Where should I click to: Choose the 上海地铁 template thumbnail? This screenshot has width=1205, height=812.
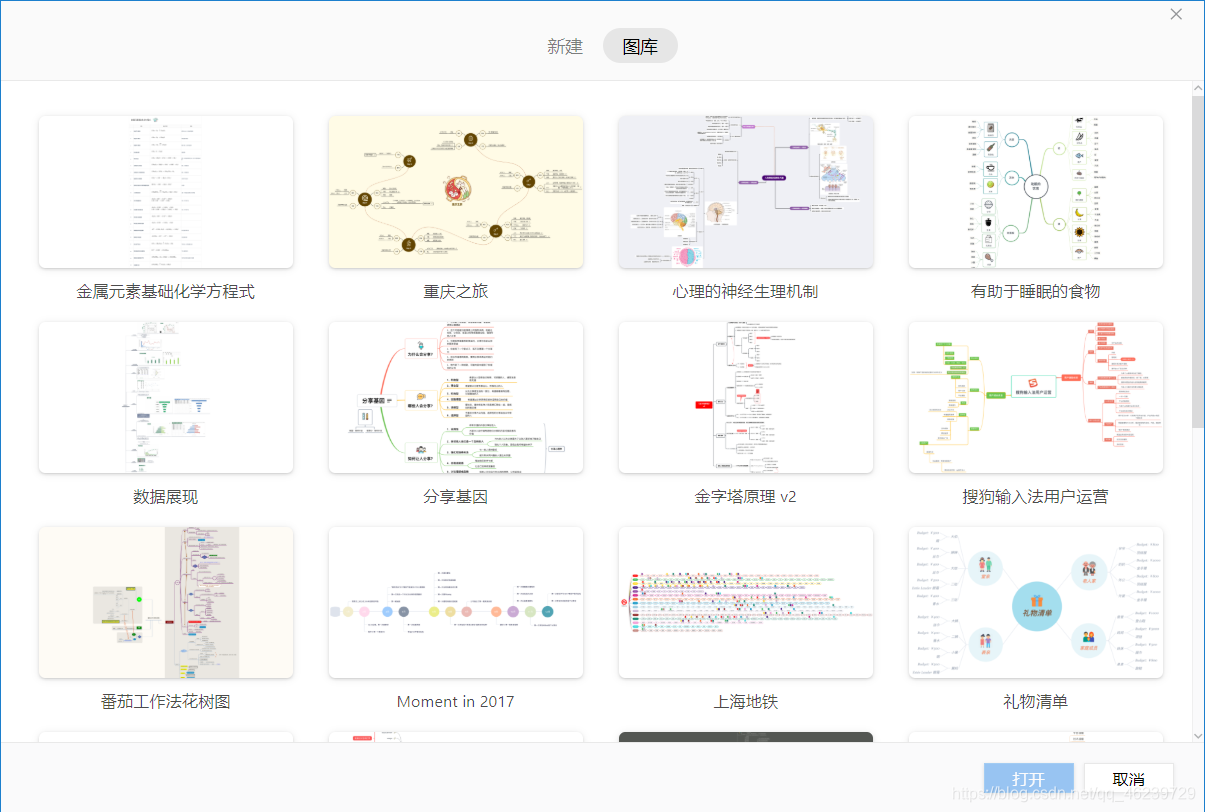click(746, 603)
